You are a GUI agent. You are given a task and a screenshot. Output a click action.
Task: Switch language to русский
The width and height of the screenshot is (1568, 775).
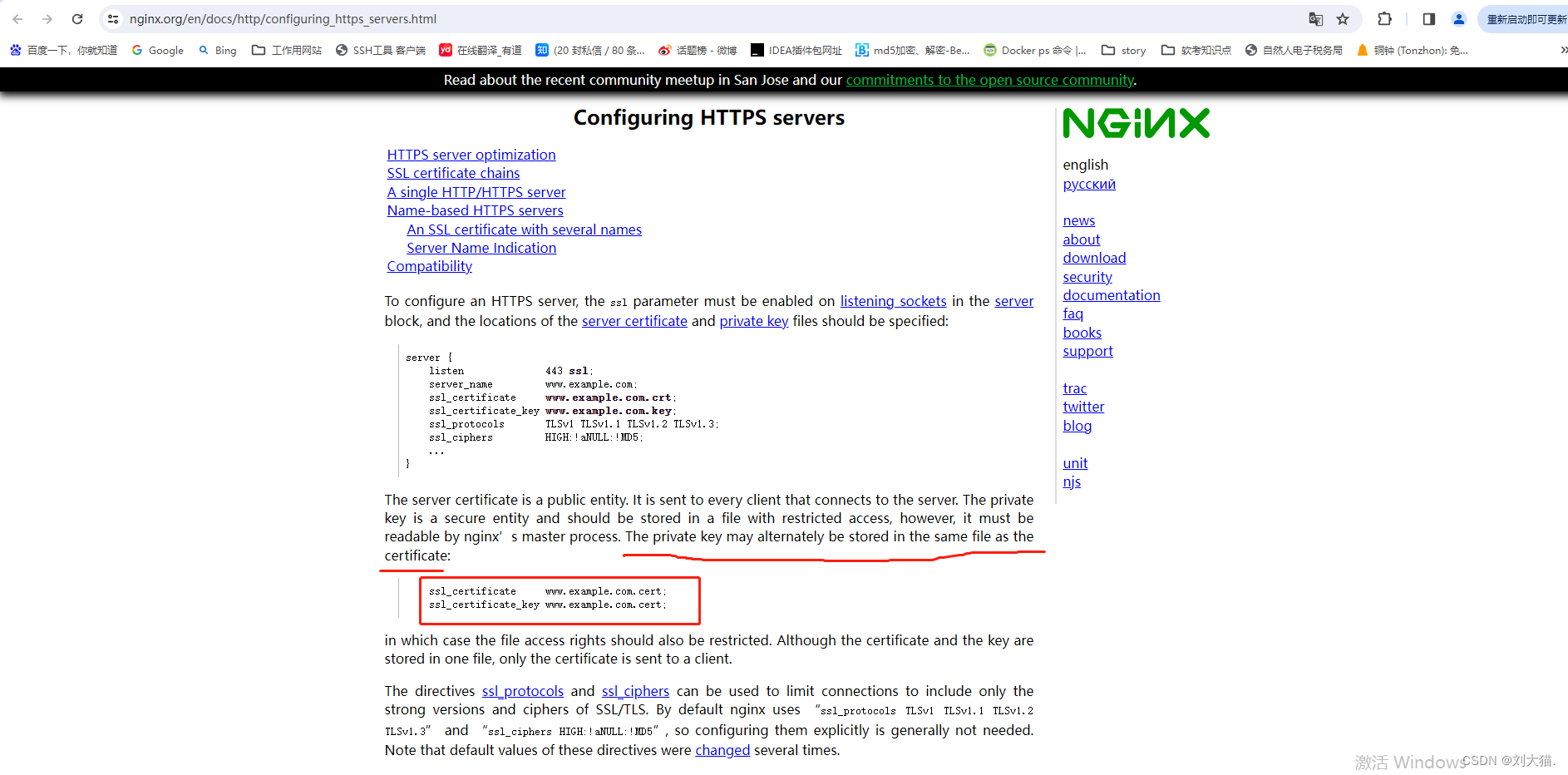[x=1089, y=184]
